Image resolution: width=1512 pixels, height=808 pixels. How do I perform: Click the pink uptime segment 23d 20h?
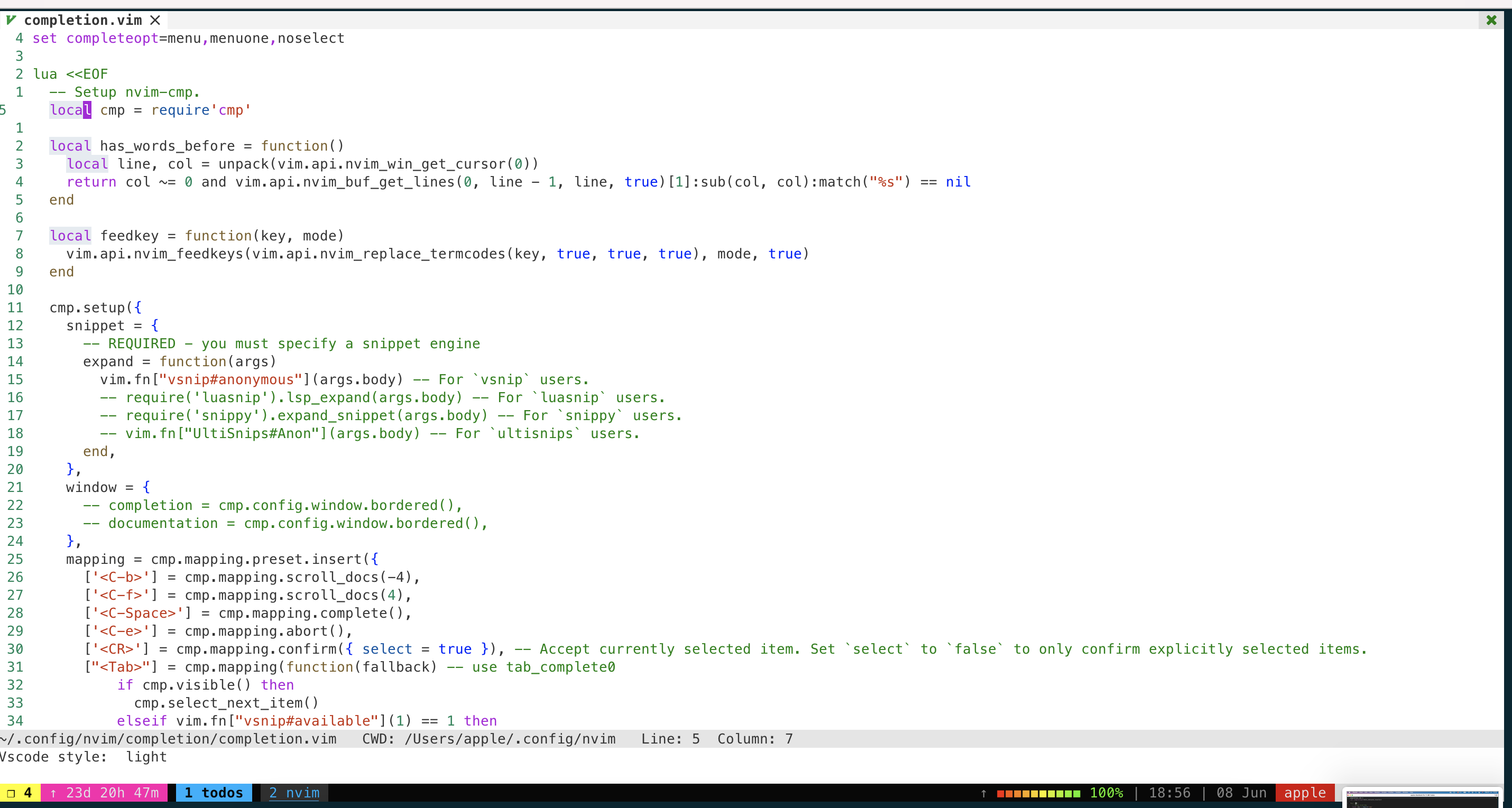[x=105, y=793]
